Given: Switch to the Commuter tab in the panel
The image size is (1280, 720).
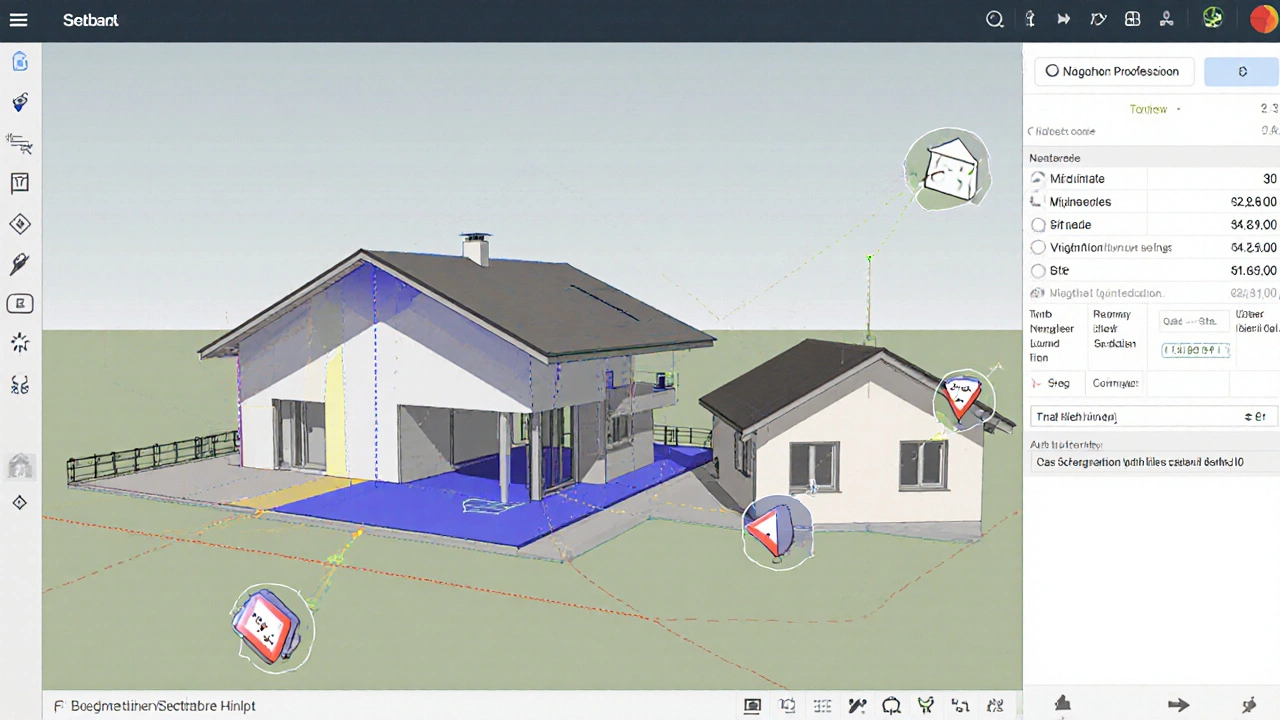Looking at the screenshot, I should click(1115, 383).
